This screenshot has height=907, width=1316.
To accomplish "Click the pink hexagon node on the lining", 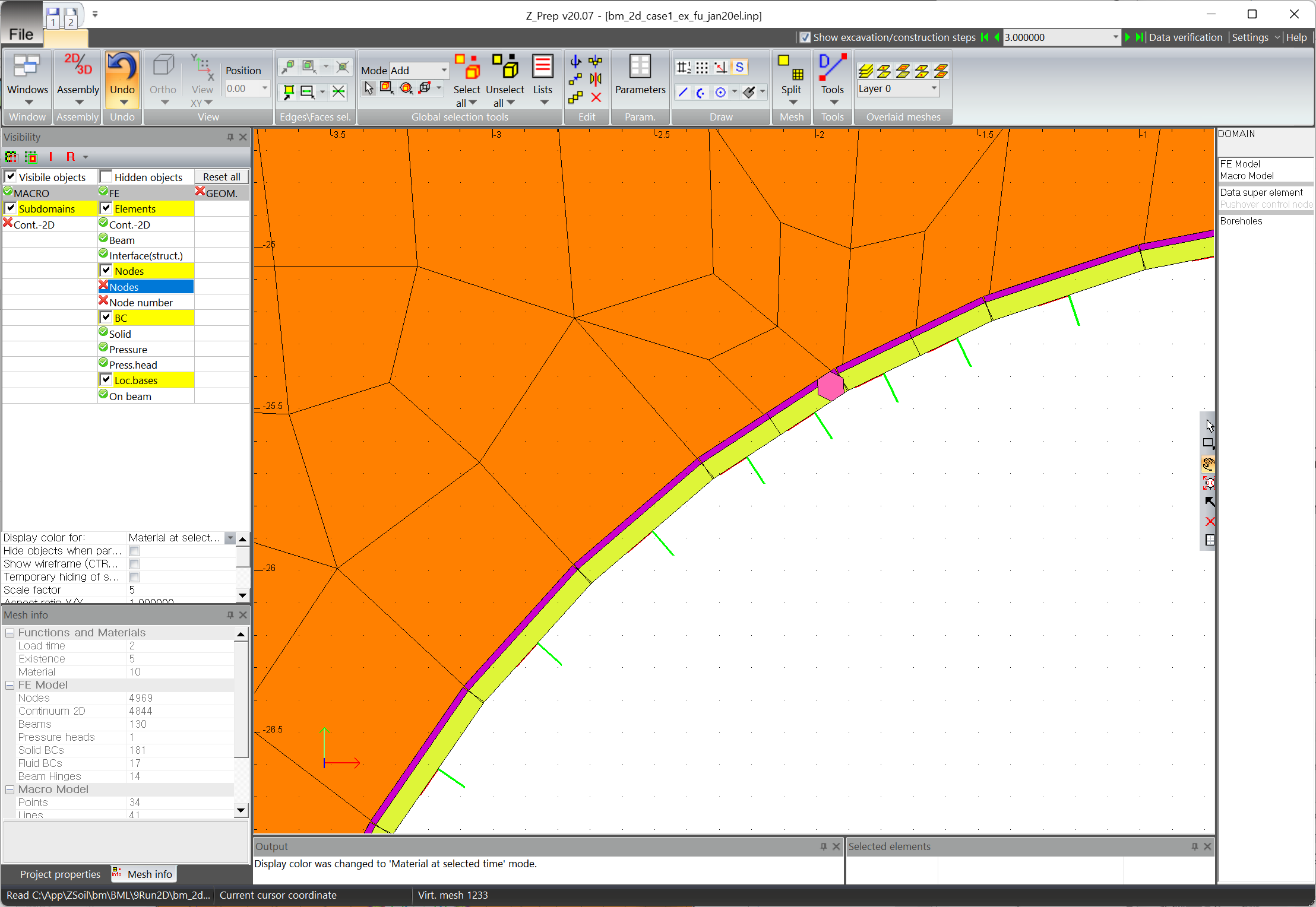I will click(x=830, y=386).
